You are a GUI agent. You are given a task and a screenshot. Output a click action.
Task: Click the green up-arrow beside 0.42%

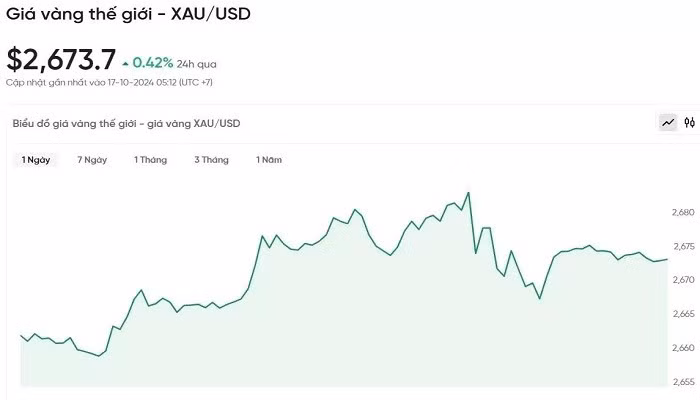[125, 63]
